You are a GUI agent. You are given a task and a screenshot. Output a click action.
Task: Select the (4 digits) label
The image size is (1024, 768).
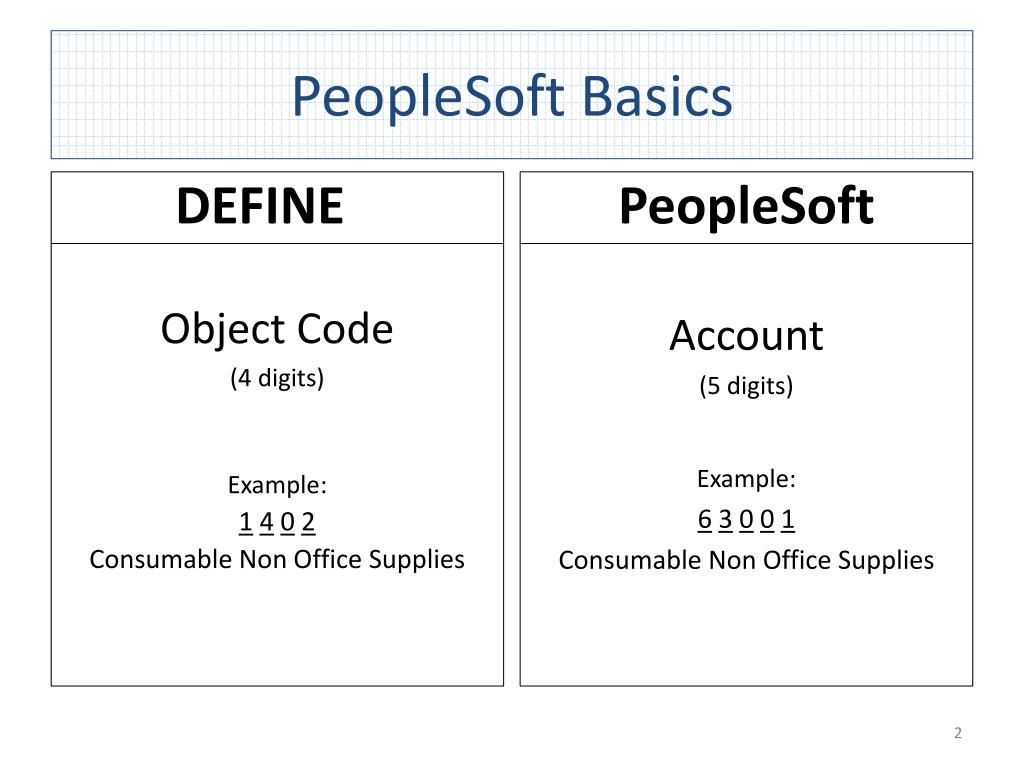277,378
